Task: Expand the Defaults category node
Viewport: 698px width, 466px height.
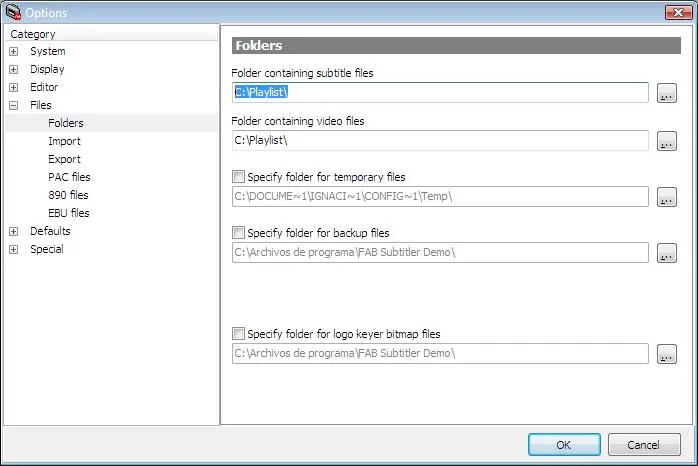Action: (13, 231)
